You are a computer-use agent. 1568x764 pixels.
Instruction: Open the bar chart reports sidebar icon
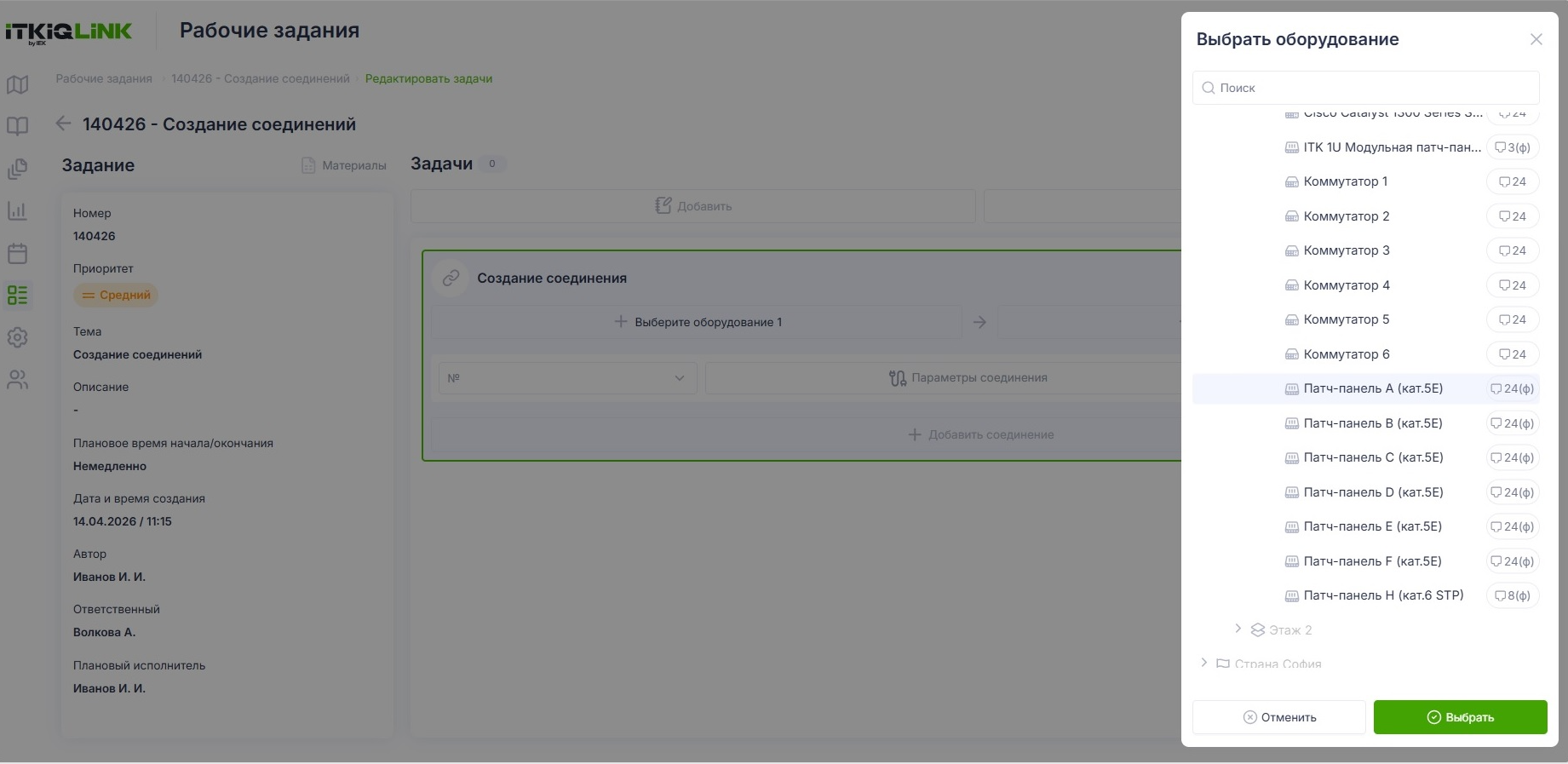click(x=17, y=210)
